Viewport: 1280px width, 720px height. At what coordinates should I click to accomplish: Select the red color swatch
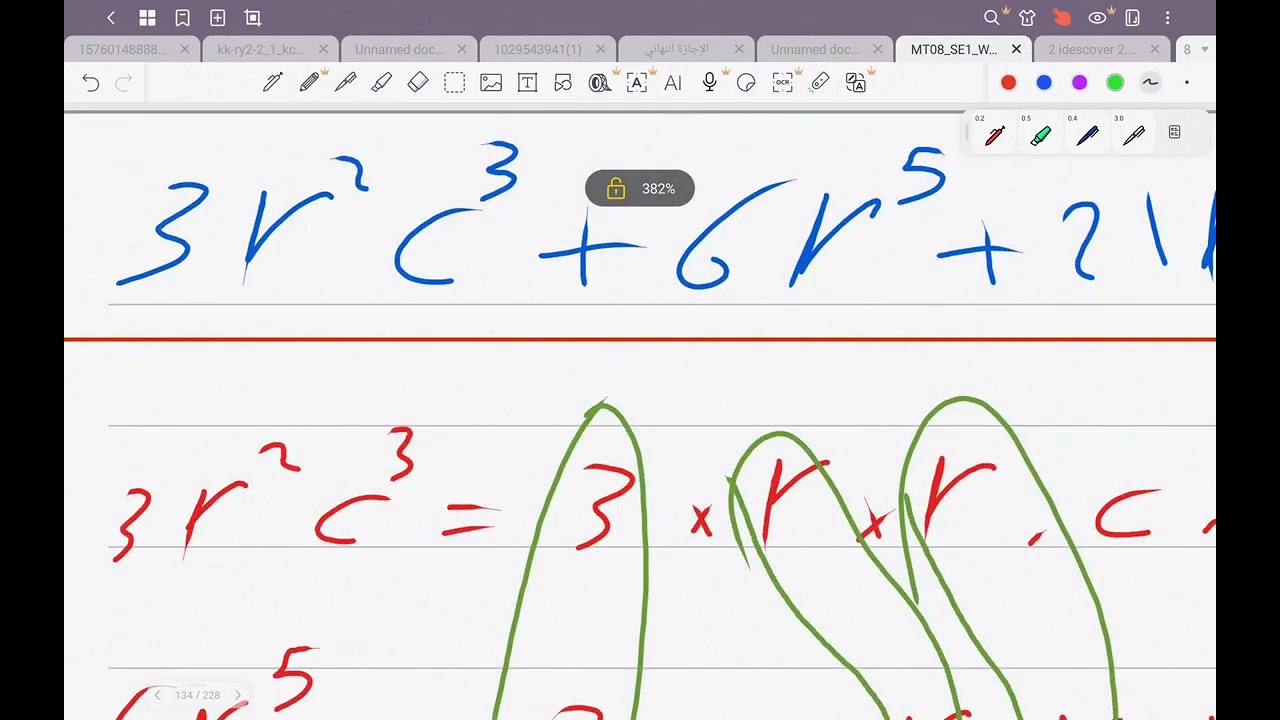[1008, 83]
